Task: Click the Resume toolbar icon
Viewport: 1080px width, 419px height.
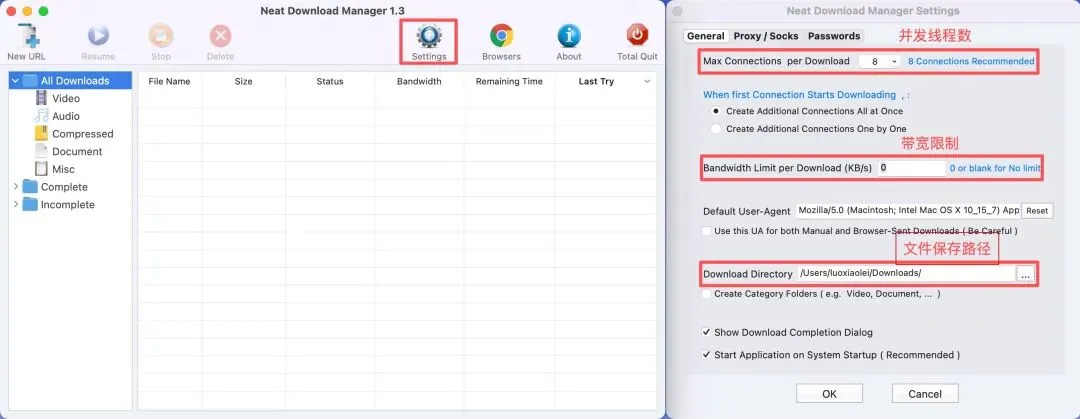Action: 98,36
